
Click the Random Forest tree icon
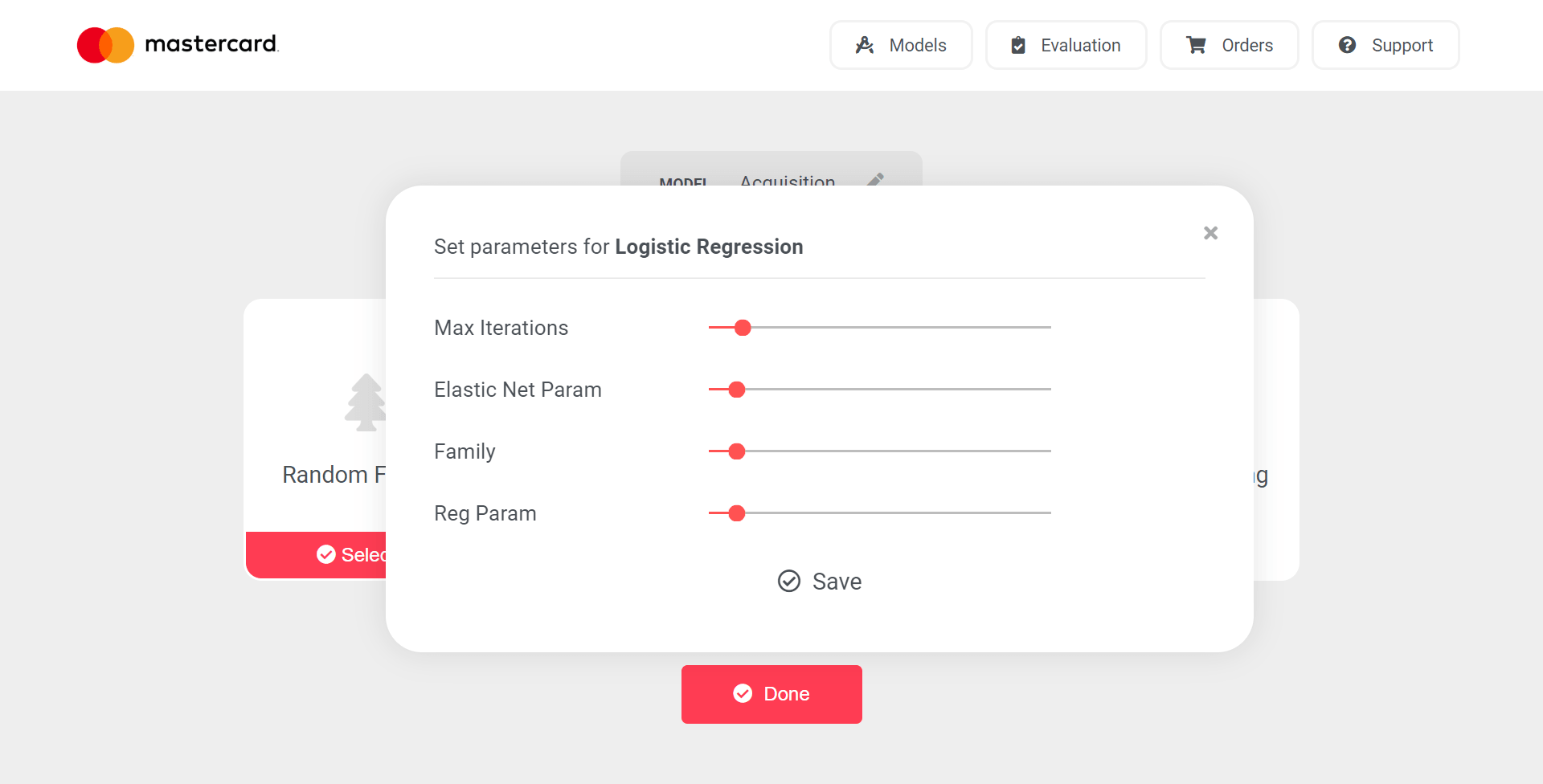[x=366, y=402]
